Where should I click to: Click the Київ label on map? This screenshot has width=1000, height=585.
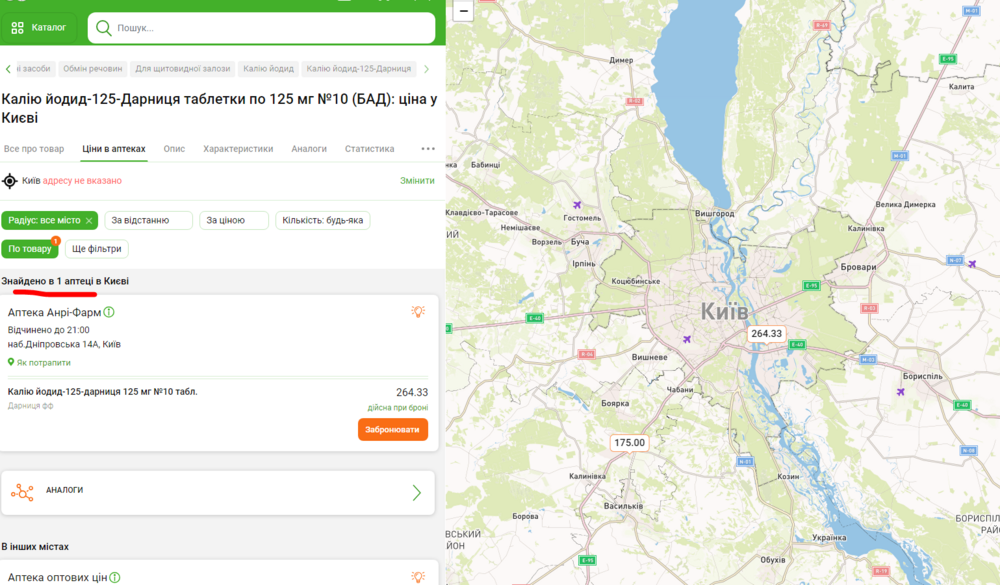724,311
